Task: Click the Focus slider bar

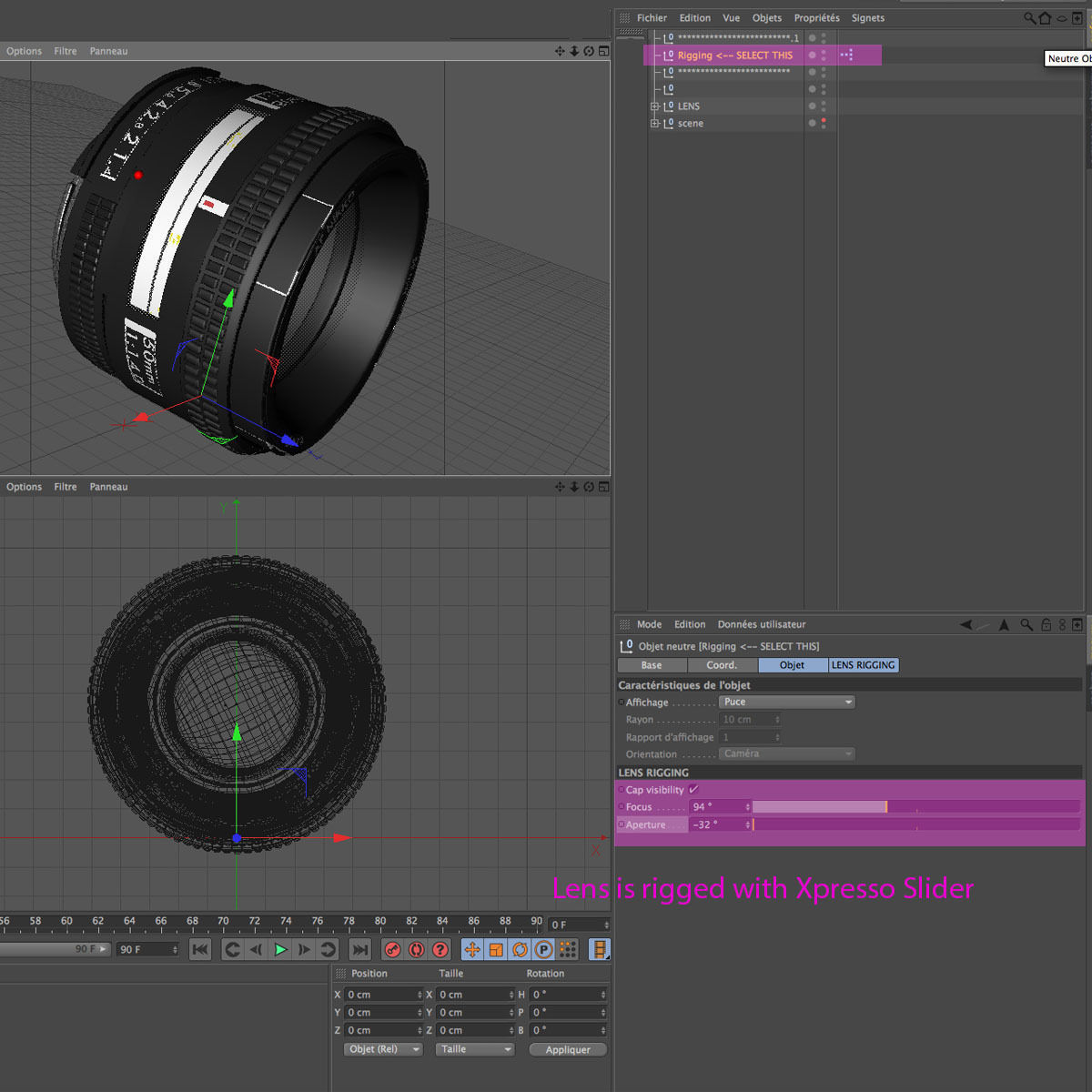Action: (915, 807)
